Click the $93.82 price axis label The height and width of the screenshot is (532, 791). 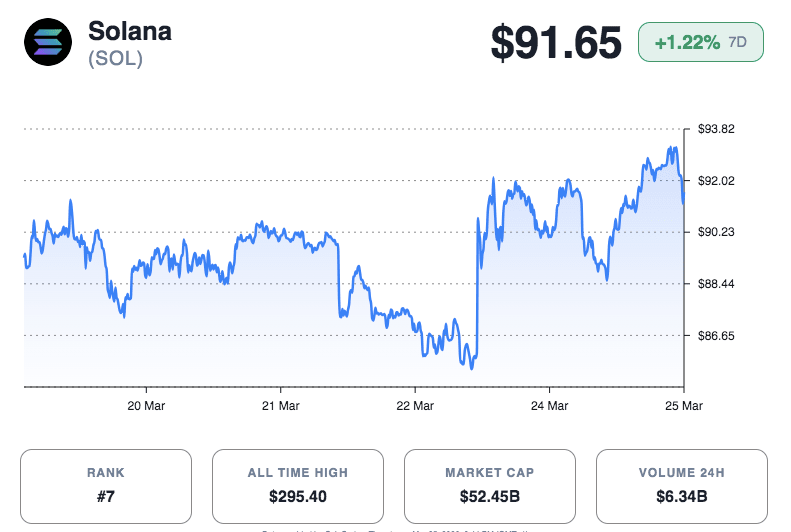715,129
